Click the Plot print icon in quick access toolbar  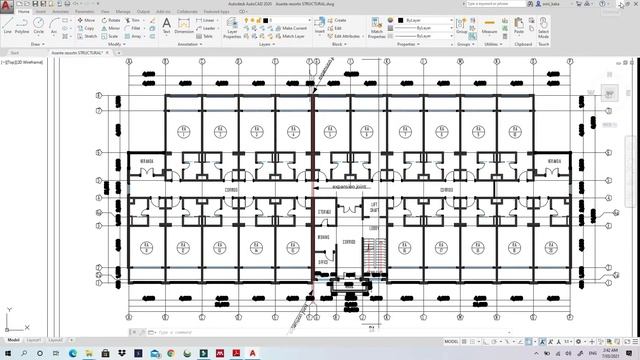[x=67, y=4]
